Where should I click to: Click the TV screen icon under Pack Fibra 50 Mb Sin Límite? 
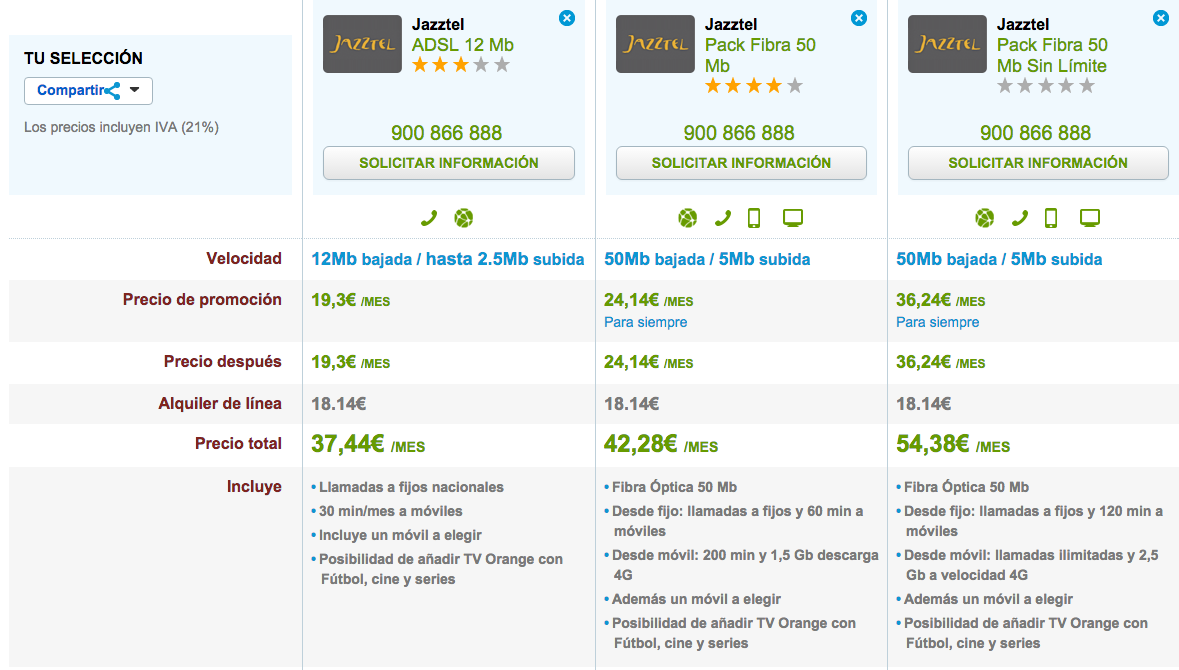coord(1090,218)
